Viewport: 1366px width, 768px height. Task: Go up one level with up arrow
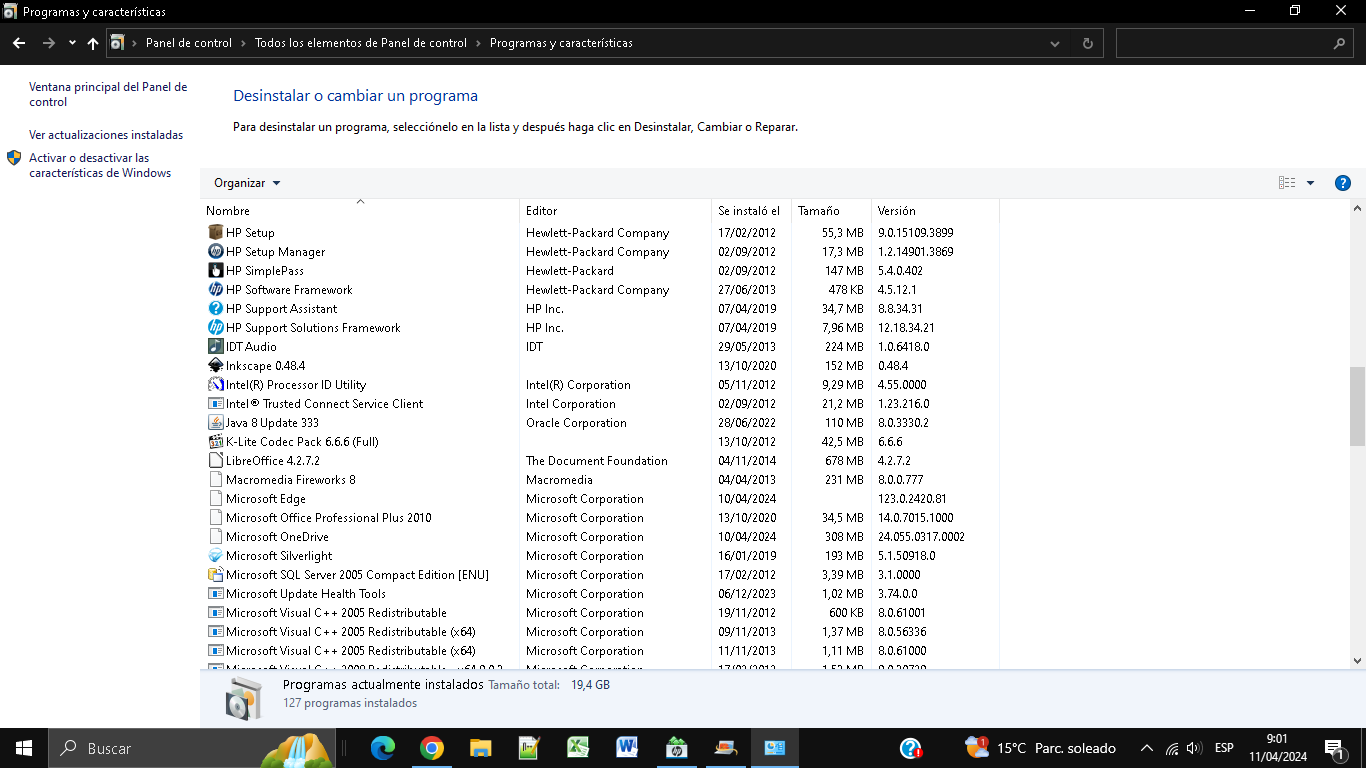(93, 43)
